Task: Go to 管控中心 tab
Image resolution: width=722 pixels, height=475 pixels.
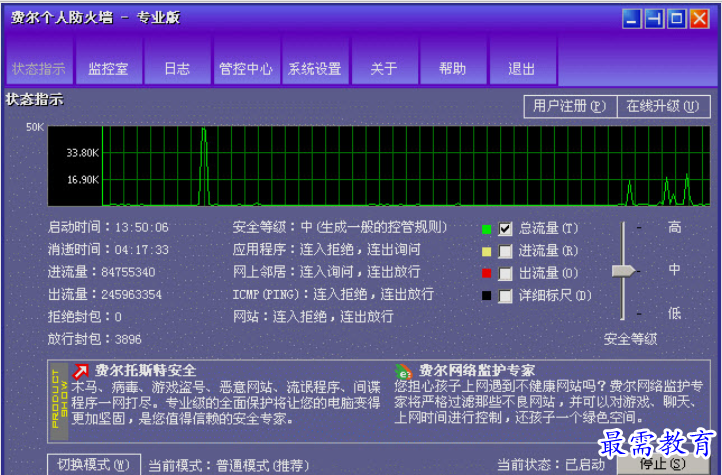Action: tap(246, 61)
